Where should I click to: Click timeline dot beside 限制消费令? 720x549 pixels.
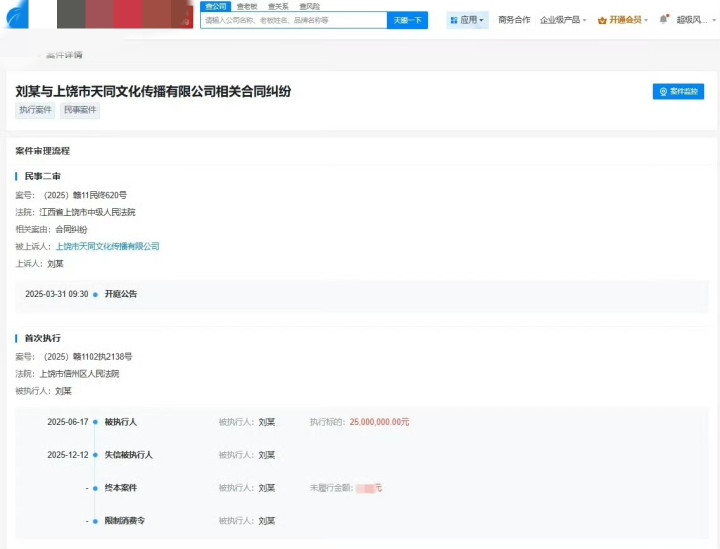(96, 521)
